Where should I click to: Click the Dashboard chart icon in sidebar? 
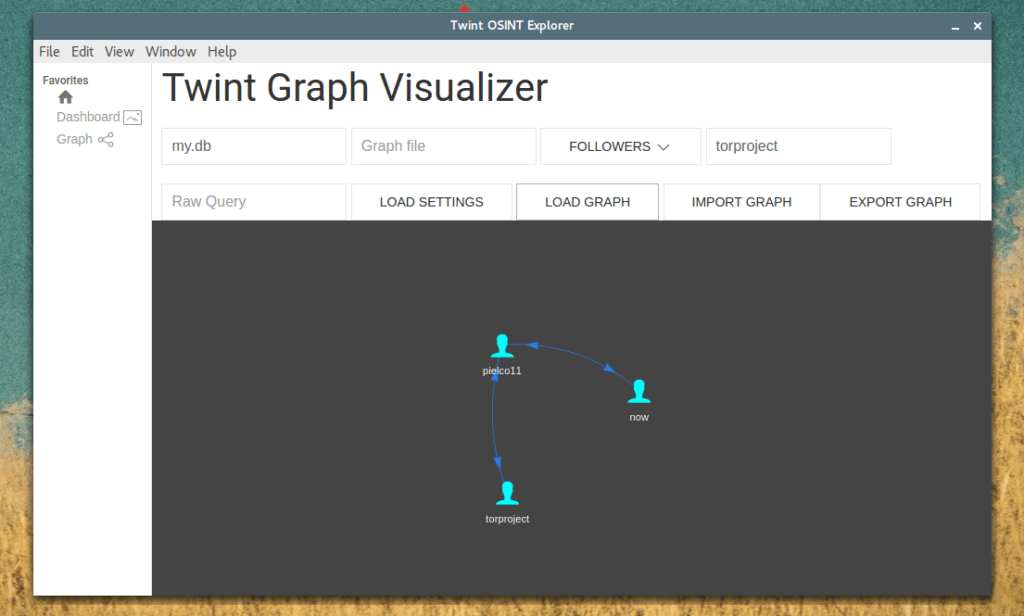click(132, 117)
